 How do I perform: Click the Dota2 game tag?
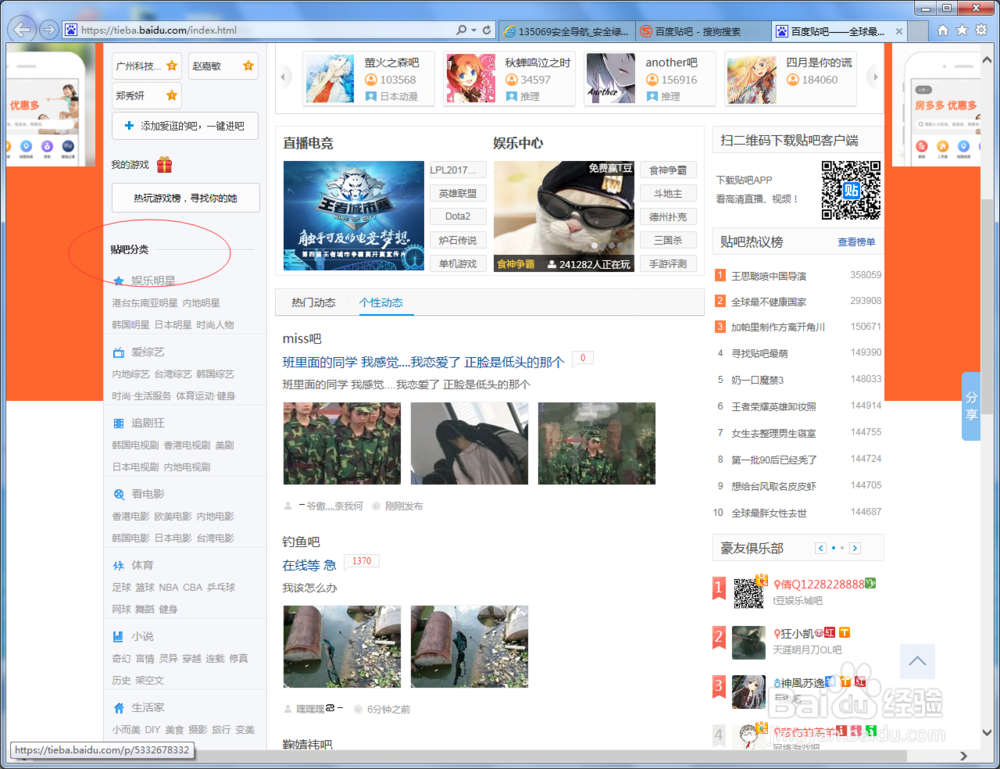tap(458, 216)
